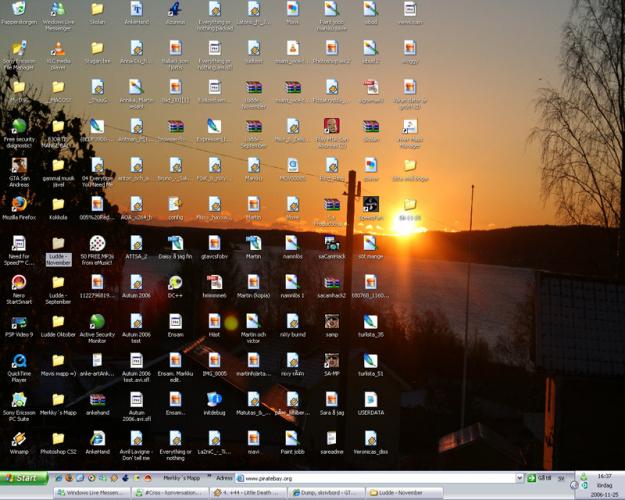Launch Mozilla Firefox from the desktop
Viewport: 625px width, 500px height.
point(19,204)
